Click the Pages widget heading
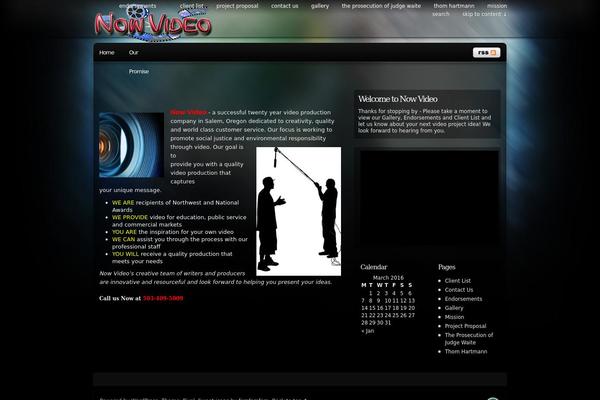Viewport: 600px width, 400px height. pos(447,267)
